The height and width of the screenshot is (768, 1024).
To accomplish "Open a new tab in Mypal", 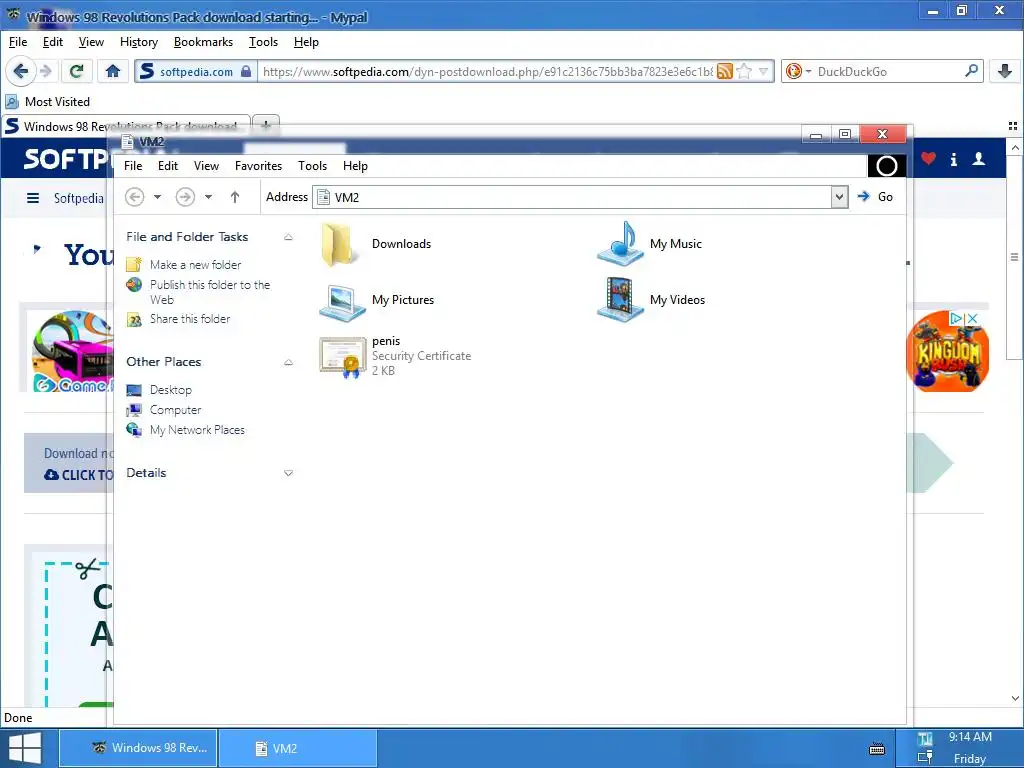I will pyautogui.click(x=266, y=125).
